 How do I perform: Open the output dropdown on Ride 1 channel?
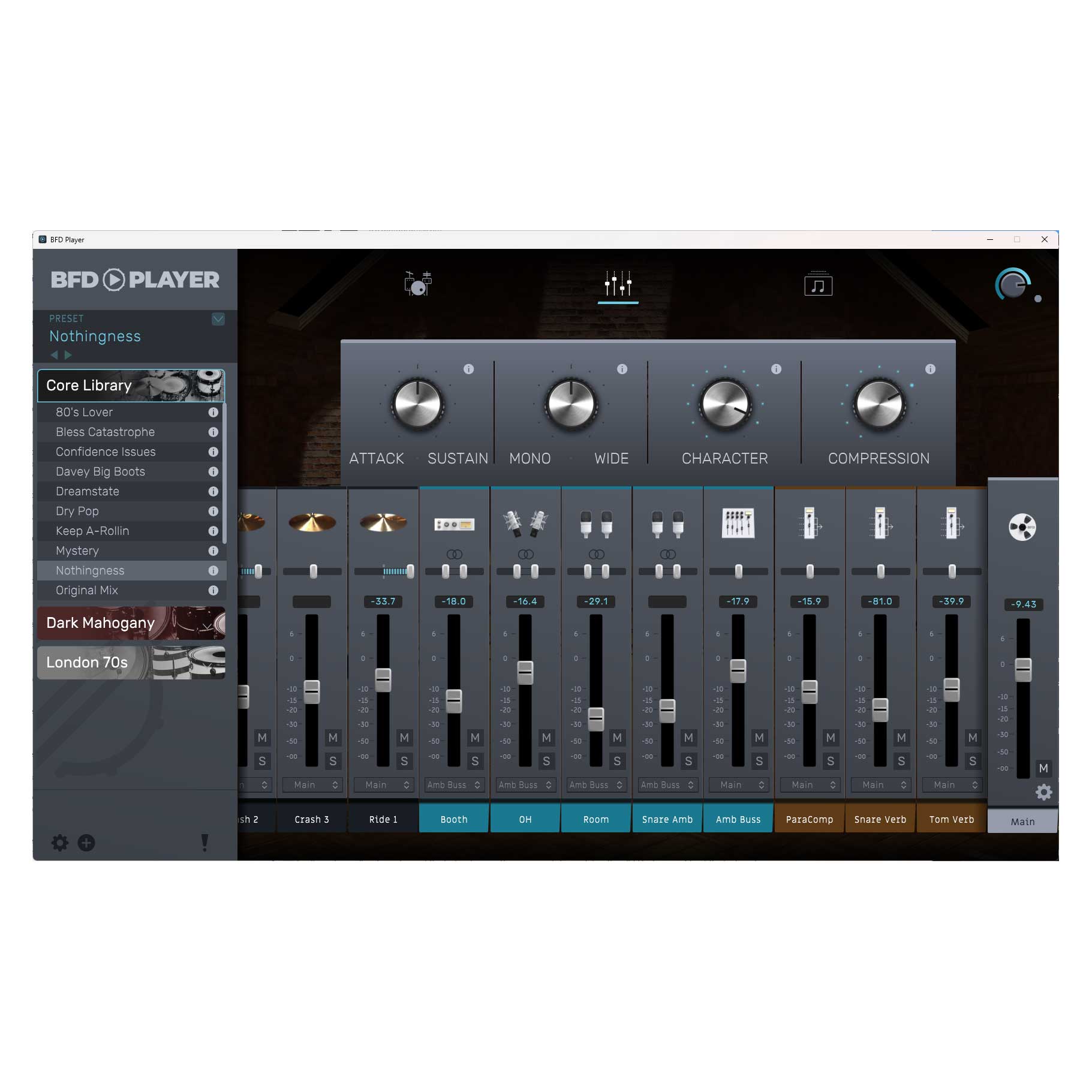click(384, 785)
